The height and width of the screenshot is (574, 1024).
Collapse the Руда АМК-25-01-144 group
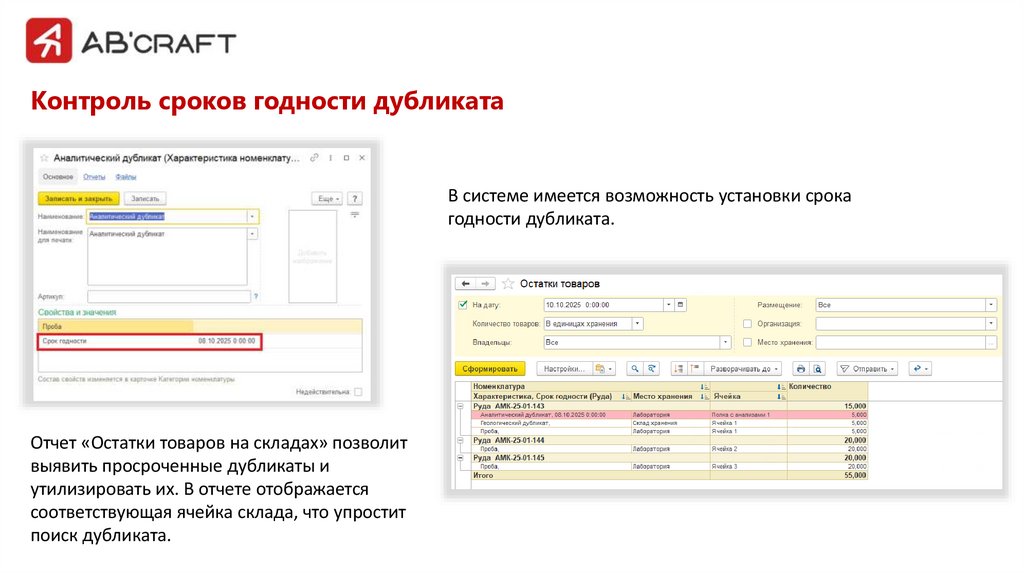460,441
